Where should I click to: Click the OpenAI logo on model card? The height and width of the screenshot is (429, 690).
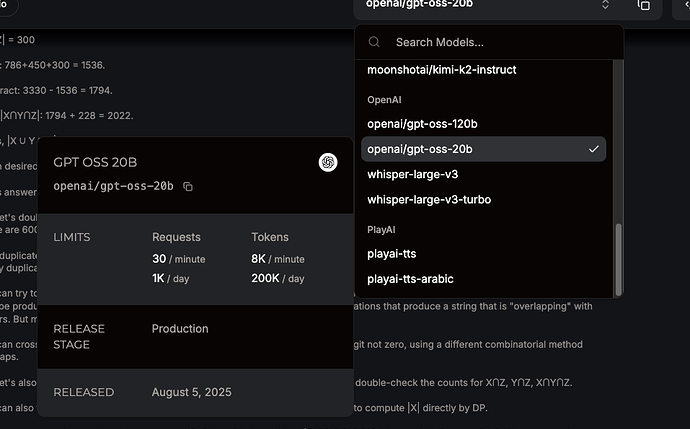[328, 162]
